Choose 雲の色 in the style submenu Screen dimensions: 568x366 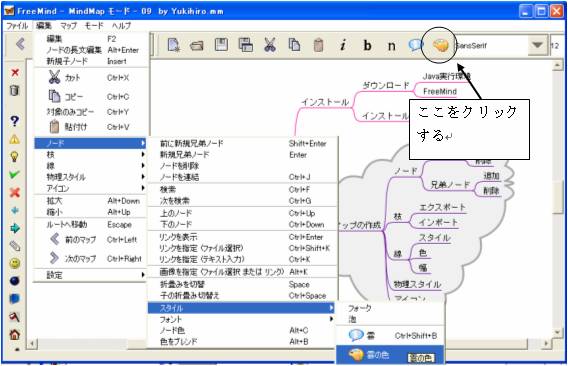[390, 354]
